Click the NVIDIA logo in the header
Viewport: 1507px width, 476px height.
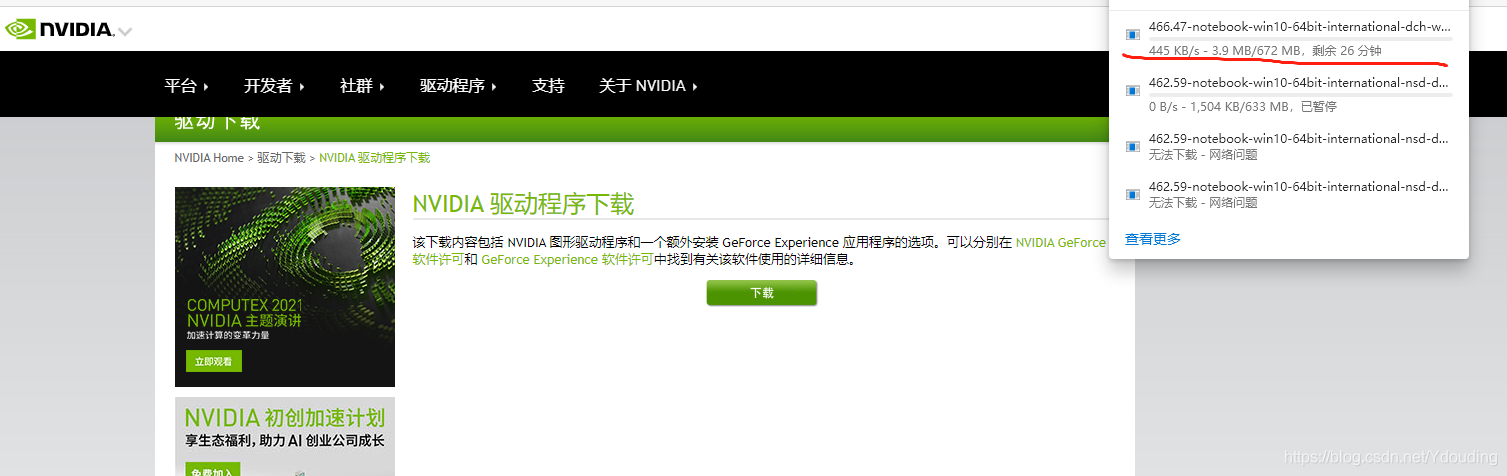60,30
